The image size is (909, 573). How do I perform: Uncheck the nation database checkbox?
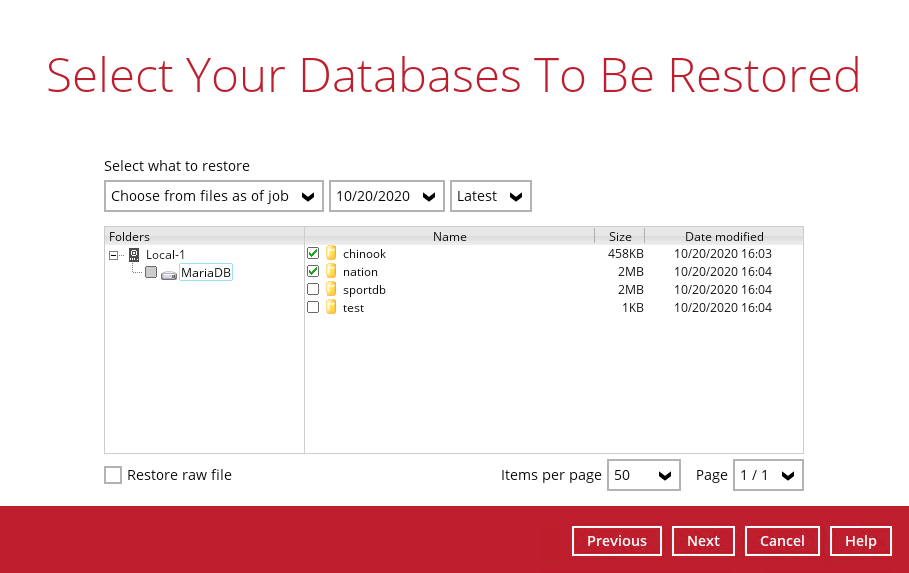point(313,272)
